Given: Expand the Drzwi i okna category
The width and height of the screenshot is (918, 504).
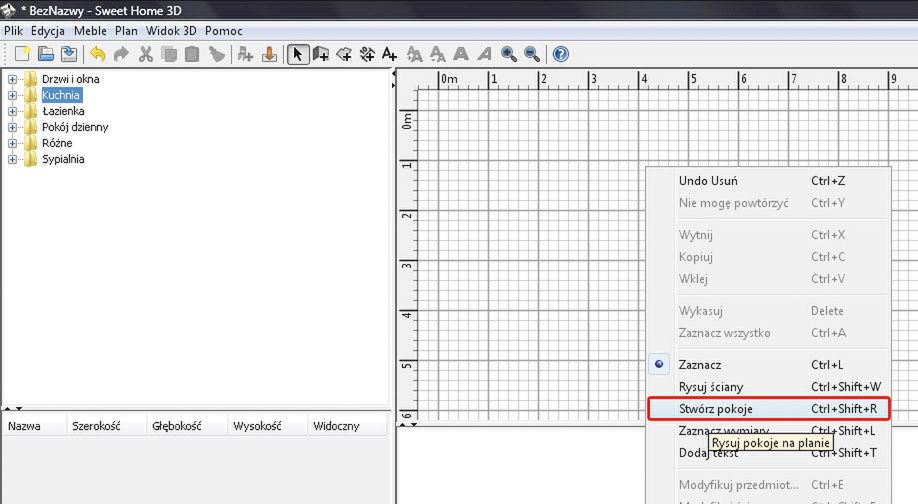Looking at the screenshot, I should (x=12, y=79).
